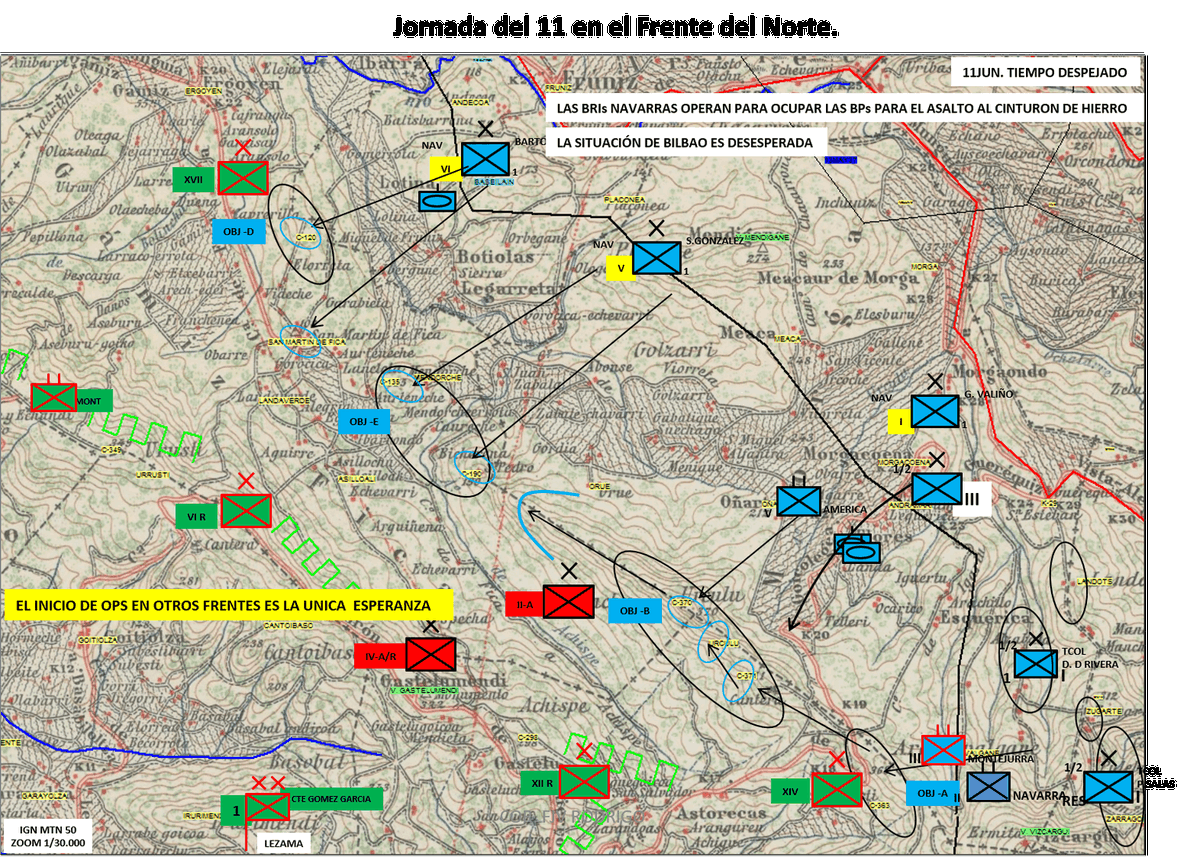Select the green XII R unit symbol
1187x857 pixels.
[584, 782]
